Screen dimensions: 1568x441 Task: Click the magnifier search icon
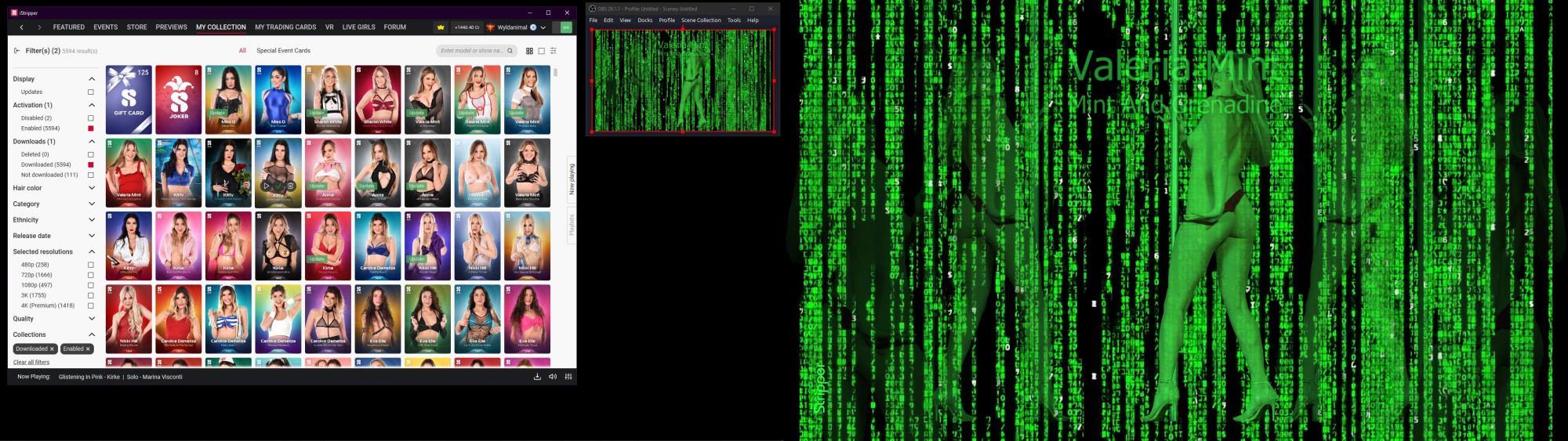pos(510,51)
